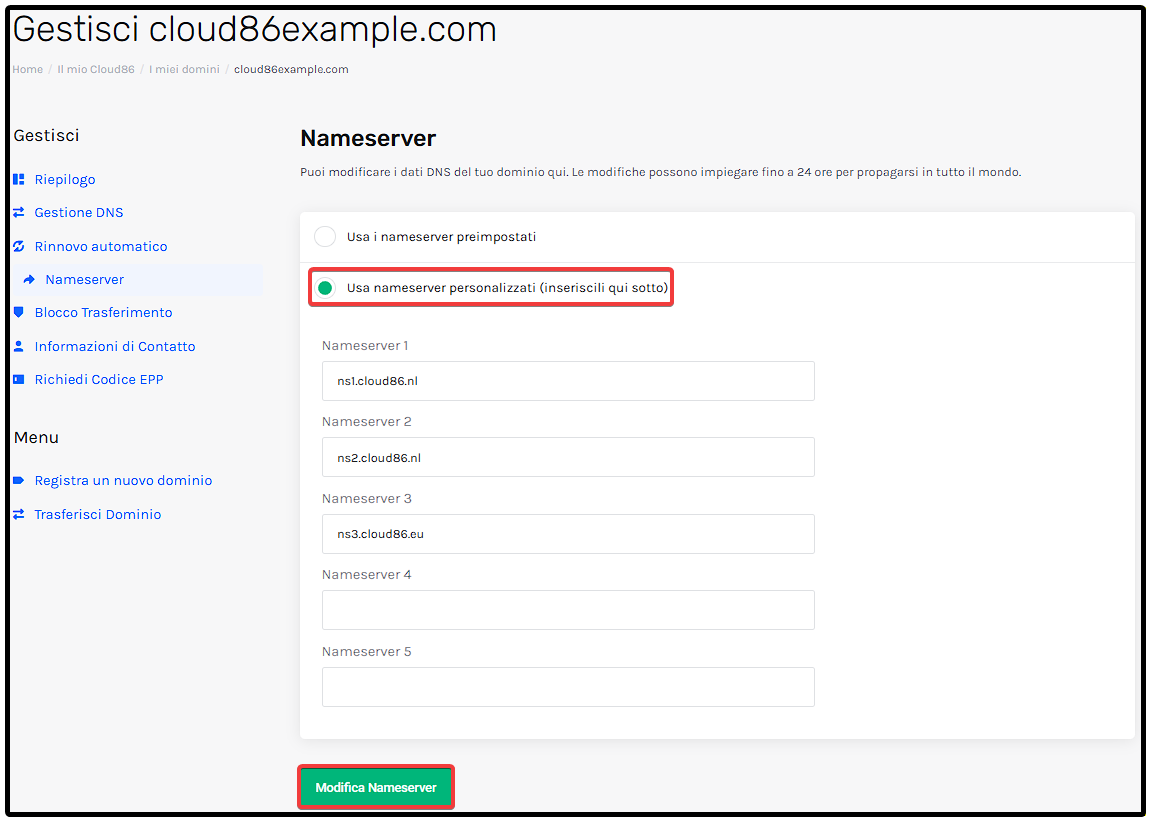Click Registra un nuovo dominio link
1151x822 pixels.
coord(123,480)
